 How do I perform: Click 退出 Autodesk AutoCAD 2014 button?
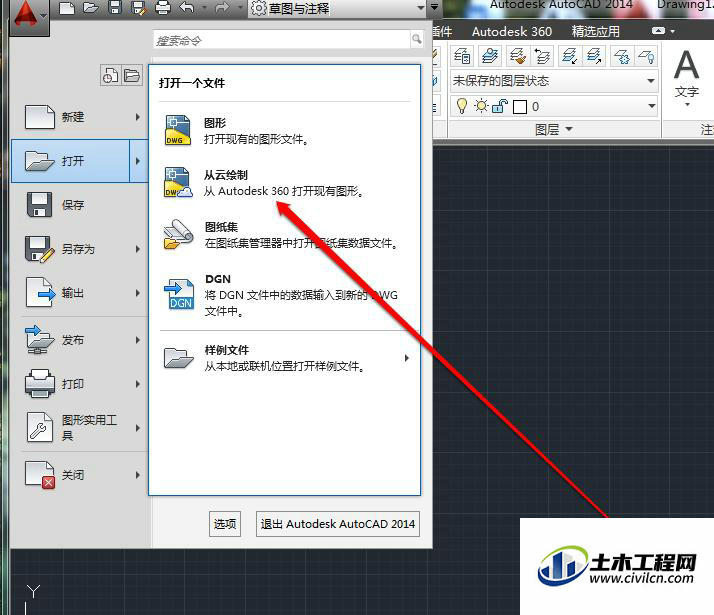pos(337,524)
